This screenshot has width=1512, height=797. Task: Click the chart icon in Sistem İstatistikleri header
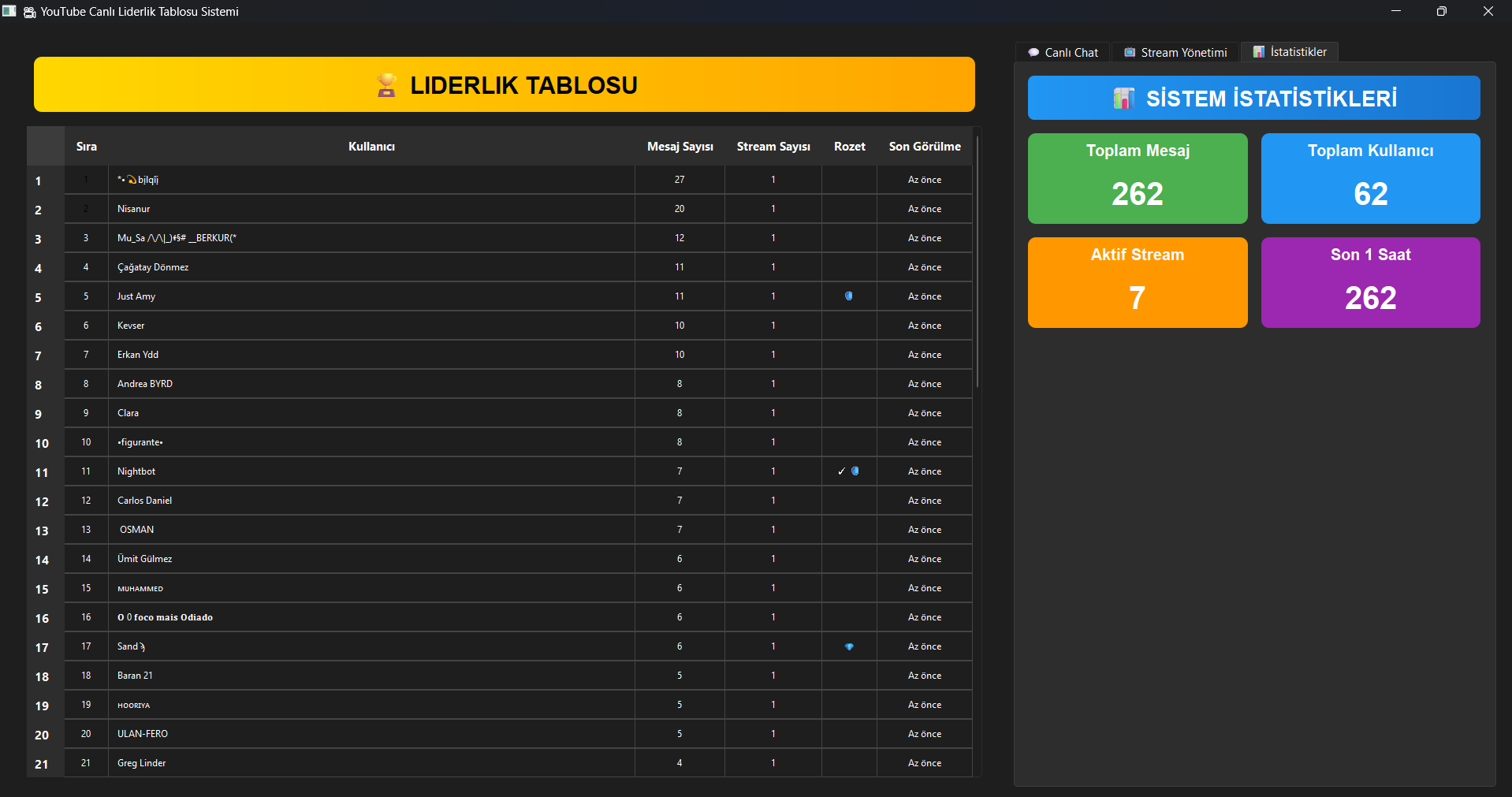(1124, 99)
